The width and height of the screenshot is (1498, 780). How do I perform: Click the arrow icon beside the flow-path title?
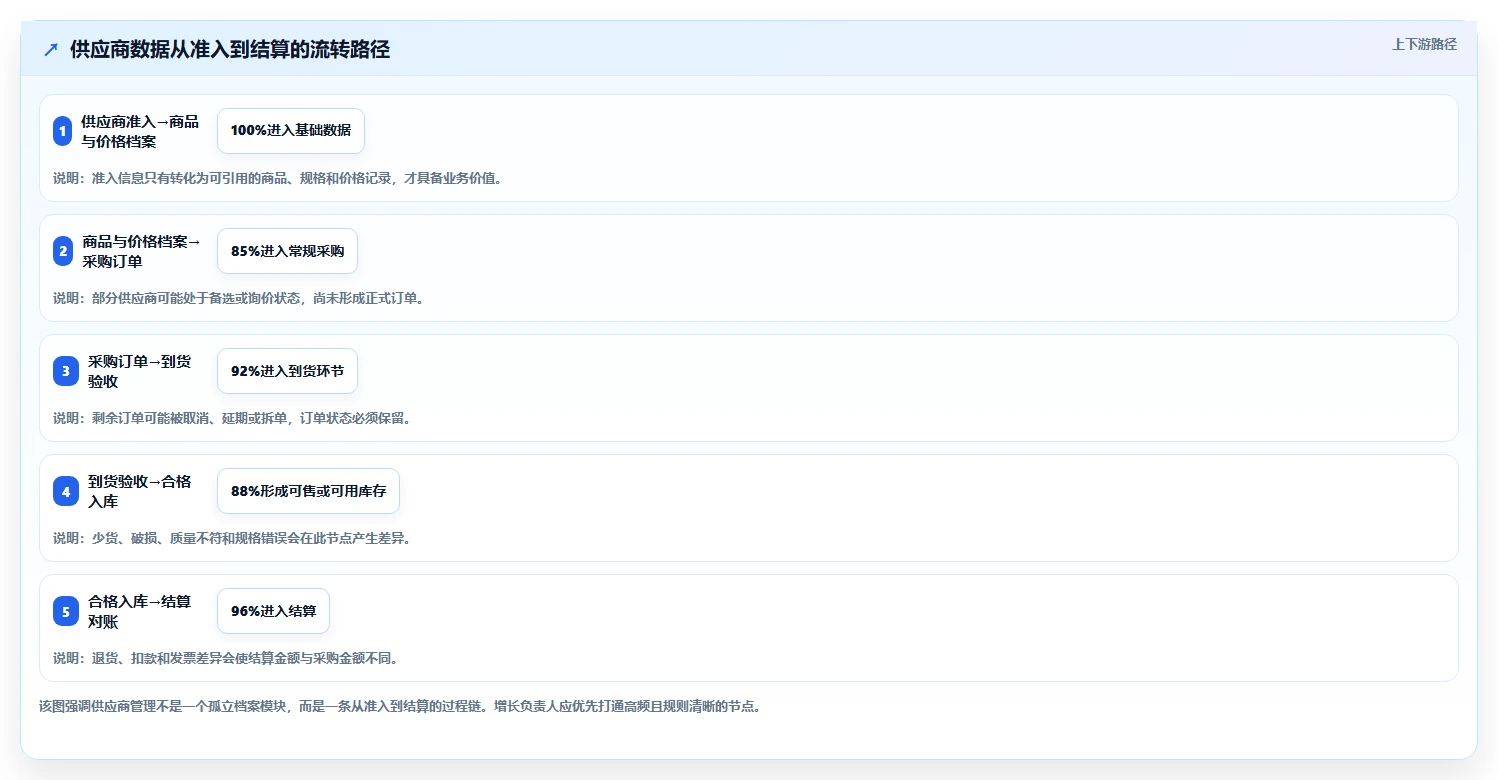(51, 49)
